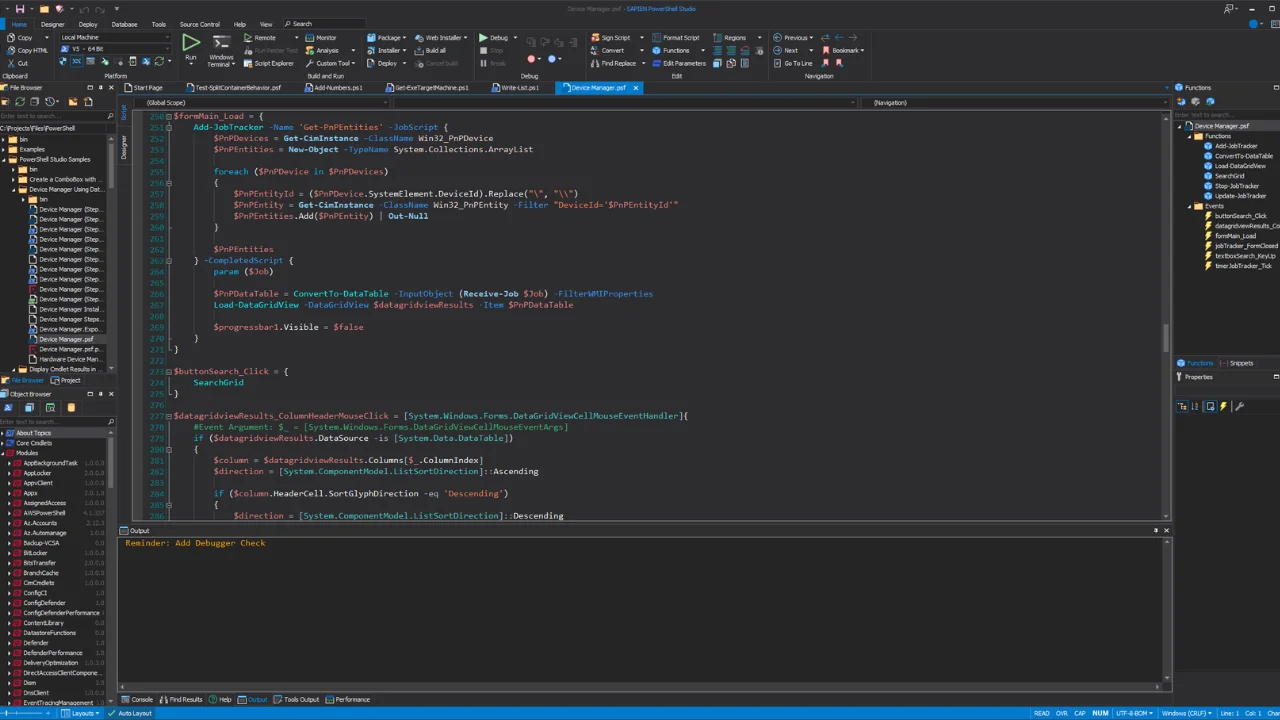Click the Previous navigation arrow icon
Image resolution: width=1280 pixels, height=720 pixels.
tap(777, 37)
